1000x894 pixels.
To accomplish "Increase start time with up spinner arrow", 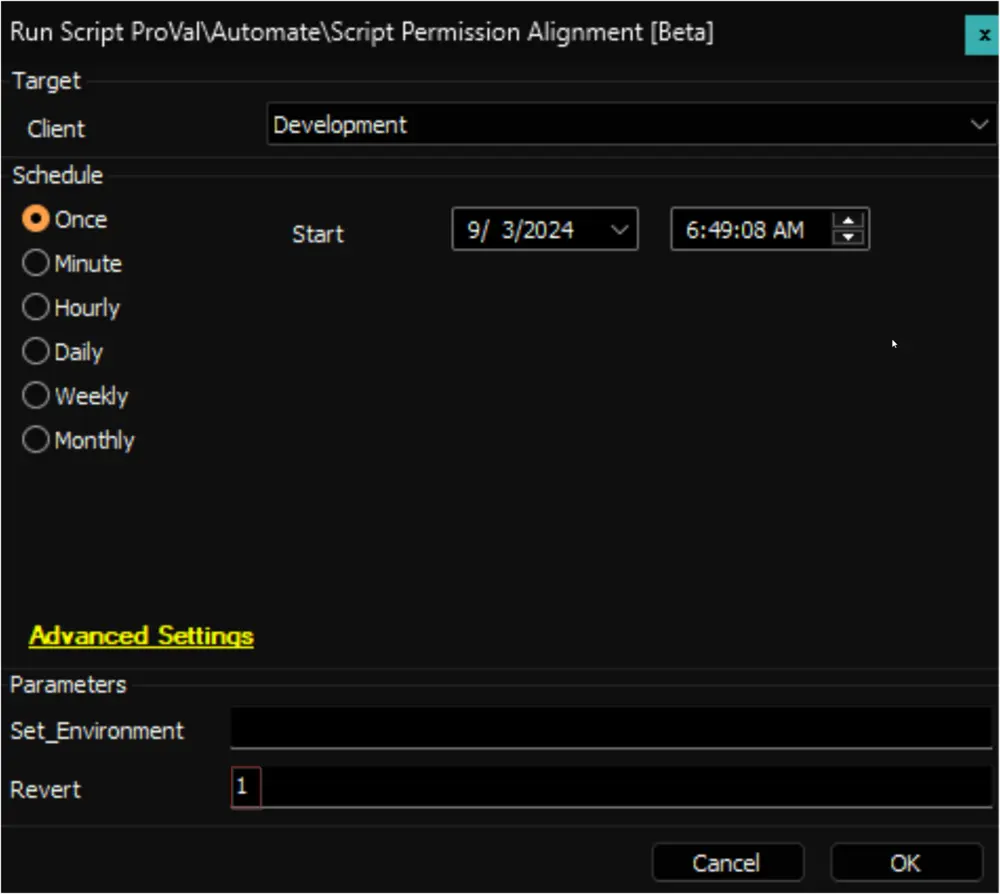I will coord(848,221).
